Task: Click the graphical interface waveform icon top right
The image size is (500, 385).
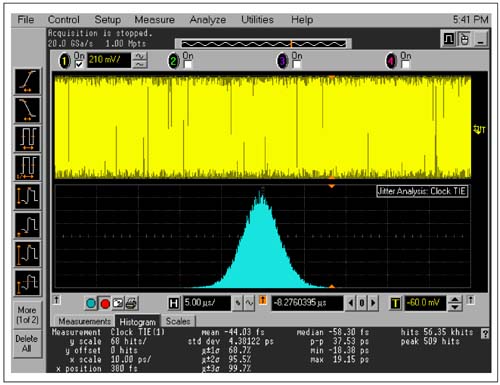Action: pos(449,39)
